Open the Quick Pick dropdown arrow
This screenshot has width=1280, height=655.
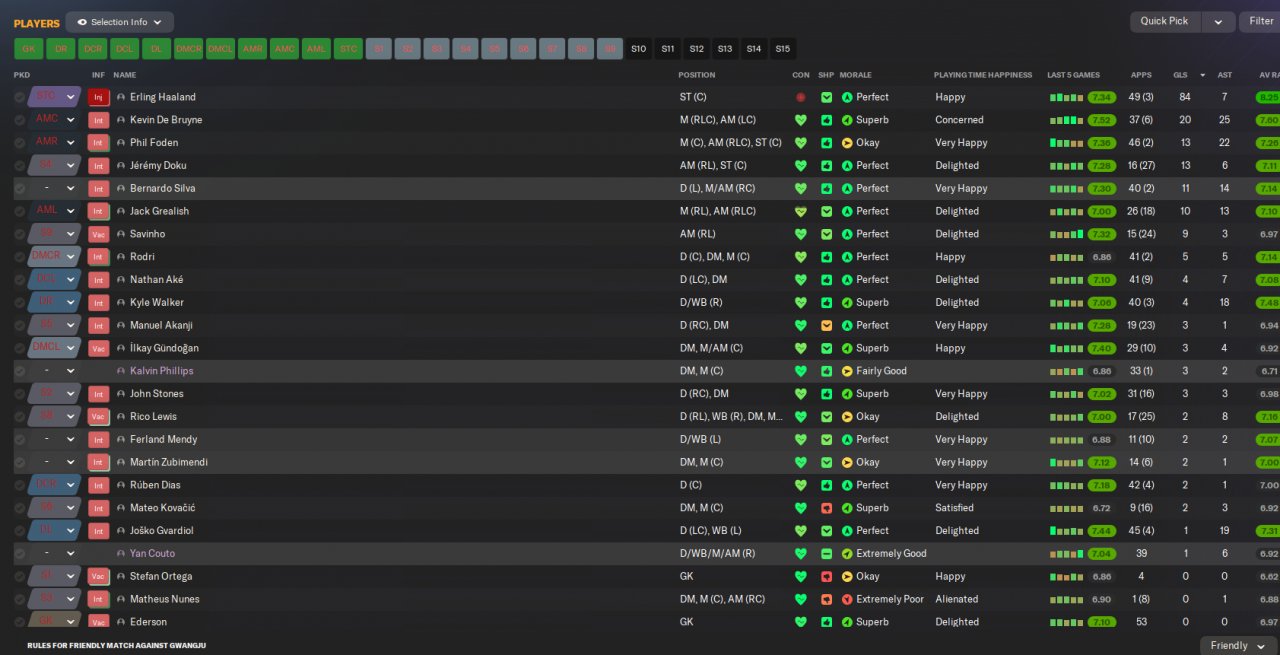(x=1218, y=21)
